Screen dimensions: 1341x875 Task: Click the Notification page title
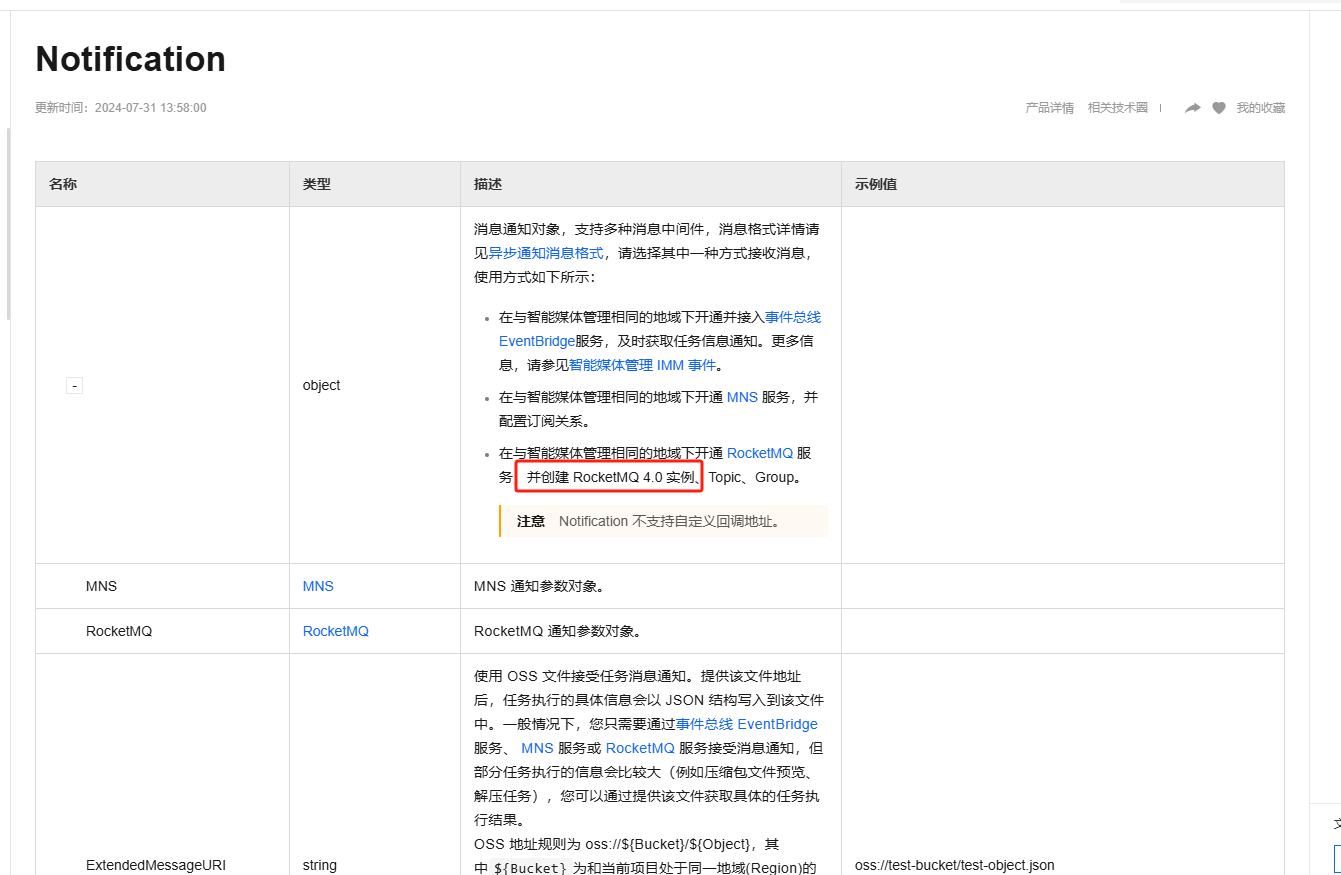[x=131, y=59]
